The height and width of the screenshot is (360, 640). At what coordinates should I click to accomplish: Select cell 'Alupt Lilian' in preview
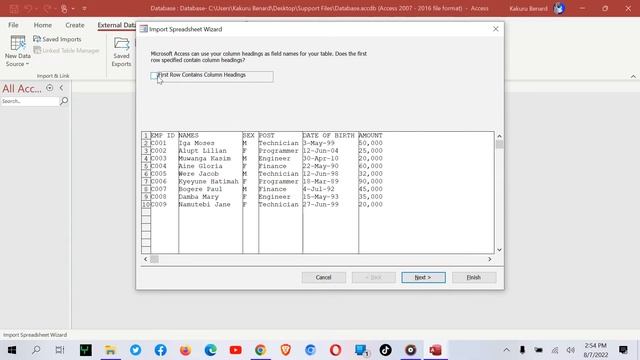(x=210, y=151)
